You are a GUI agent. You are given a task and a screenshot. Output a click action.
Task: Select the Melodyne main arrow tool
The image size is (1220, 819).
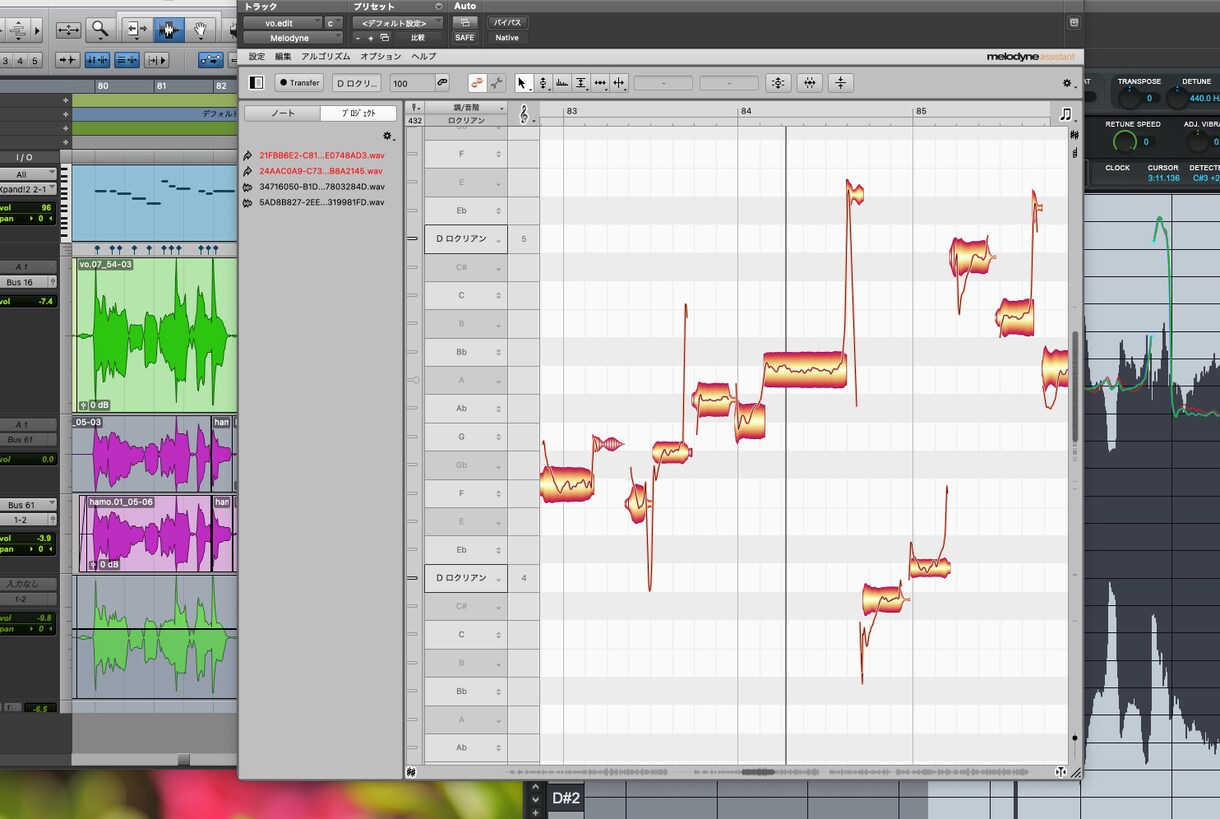point(523,83)
